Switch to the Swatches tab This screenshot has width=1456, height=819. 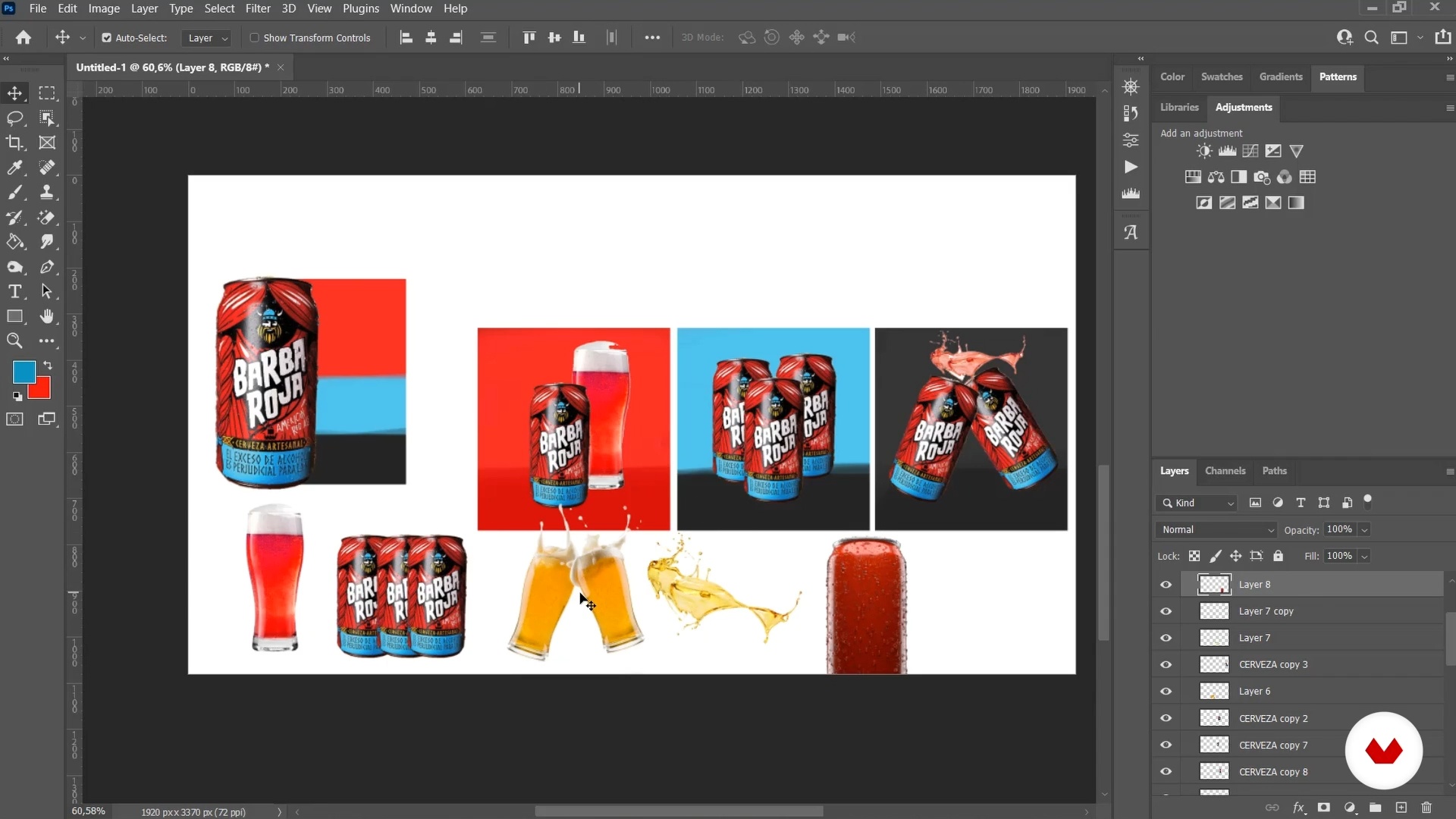pyautogui.click(x=1222, y=77)
